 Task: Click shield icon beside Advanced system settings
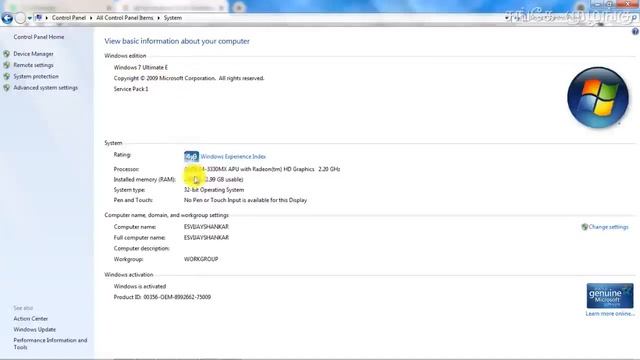[7, 88]
